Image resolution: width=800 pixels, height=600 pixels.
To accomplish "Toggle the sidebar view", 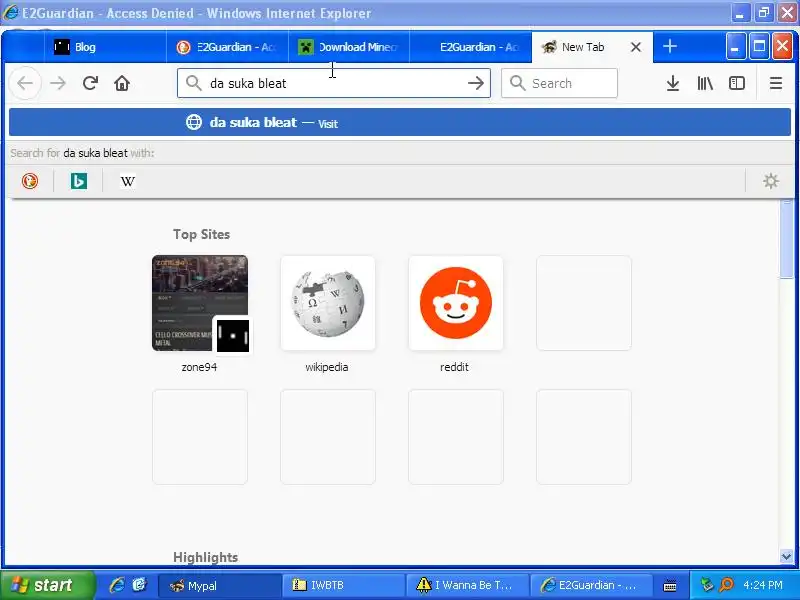I will (x=737, y=83).
